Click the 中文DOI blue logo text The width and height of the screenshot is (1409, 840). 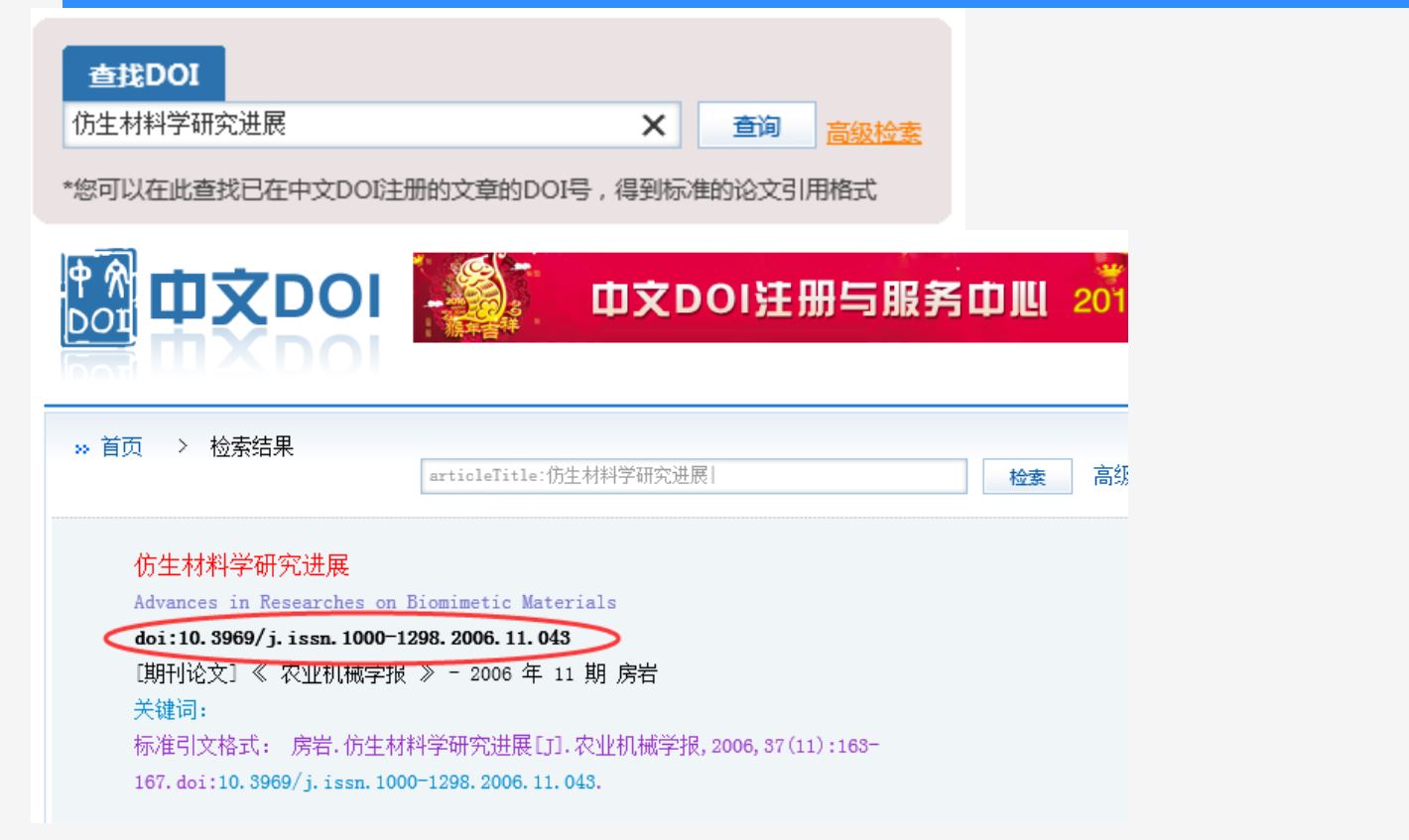tap(265, 298)
